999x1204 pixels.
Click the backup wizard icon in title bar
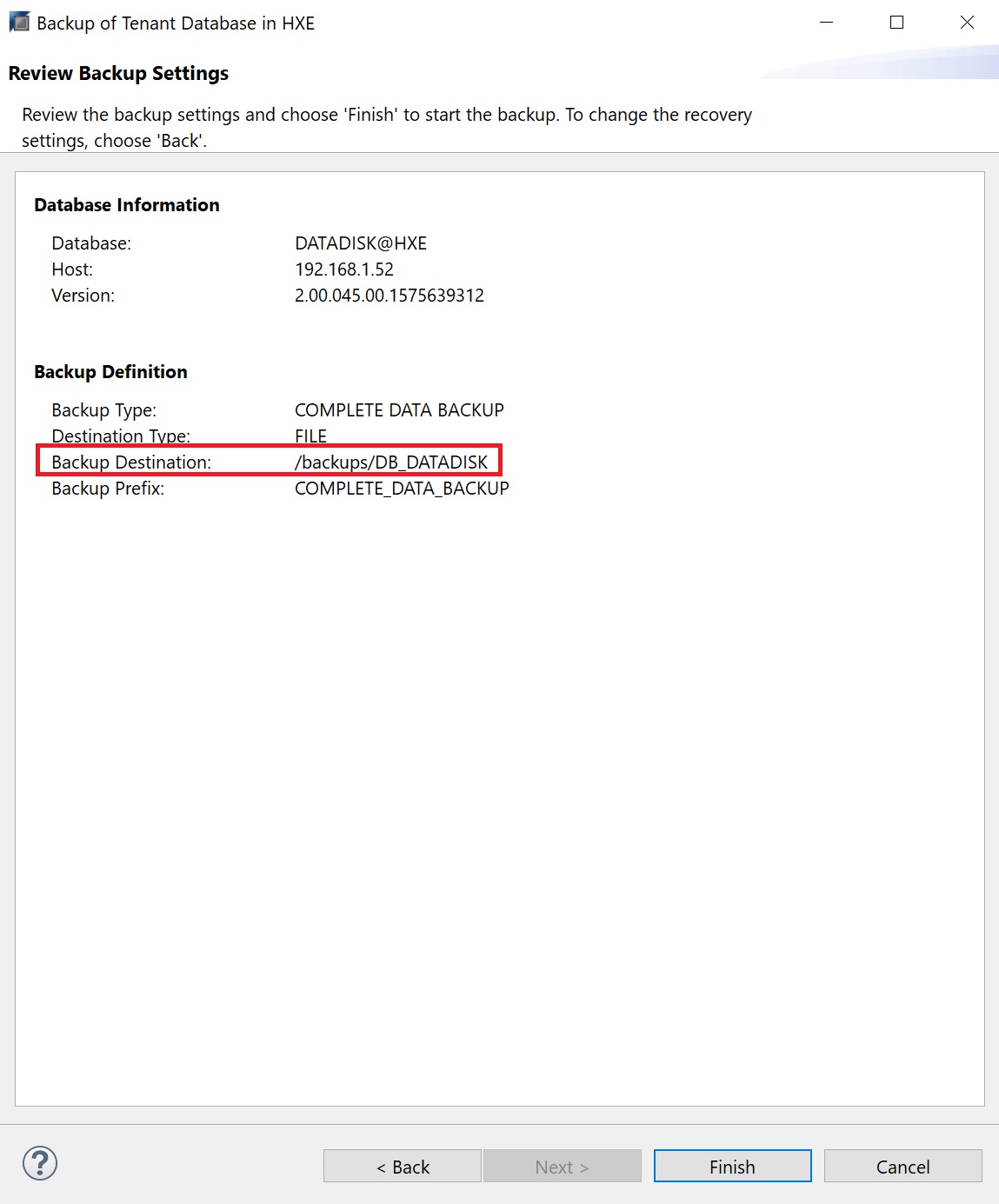19,23
